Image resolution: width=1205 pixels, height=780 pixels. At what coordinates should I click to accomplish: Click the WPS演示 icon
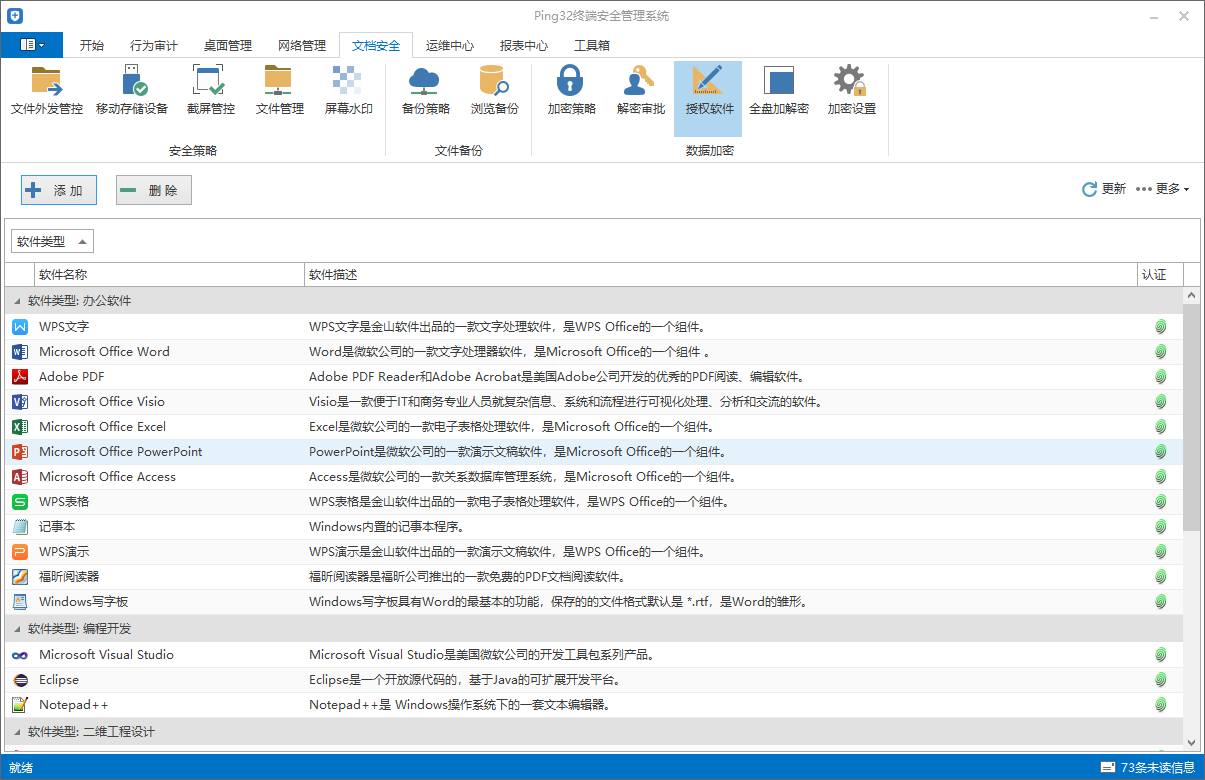pos(19,552)
